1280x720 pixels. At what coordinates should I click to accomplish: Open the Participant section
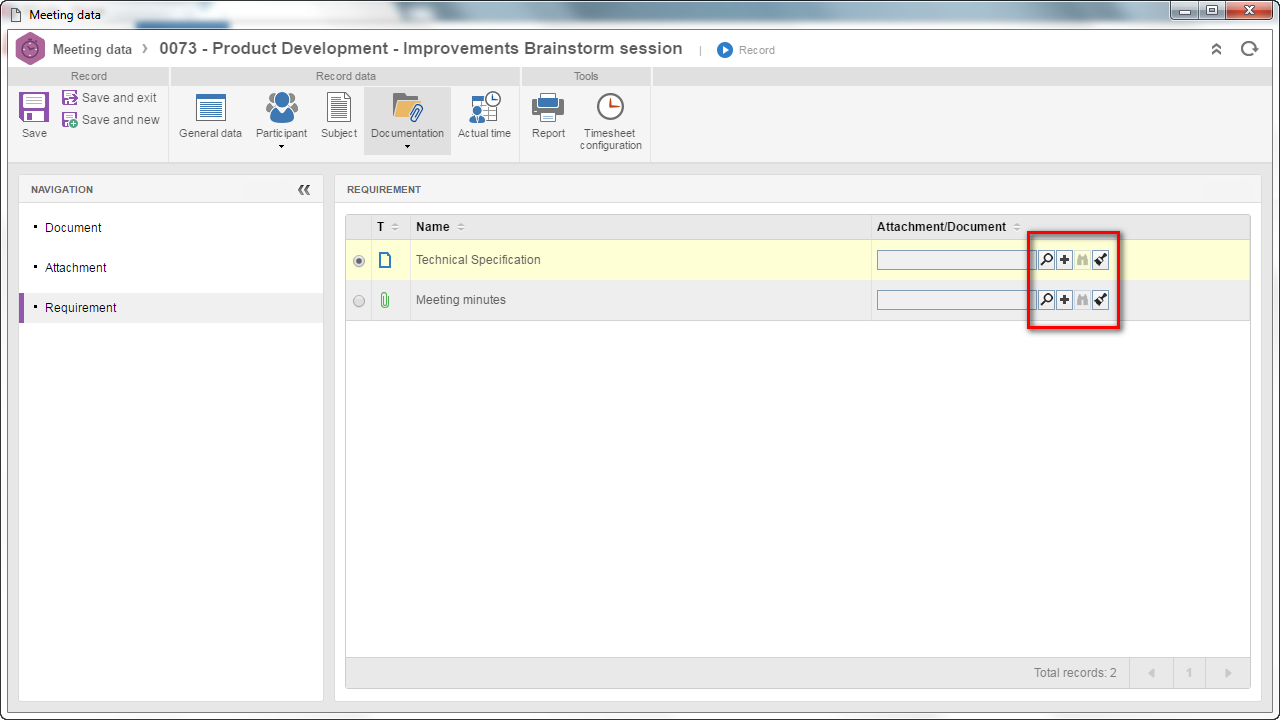281,116
